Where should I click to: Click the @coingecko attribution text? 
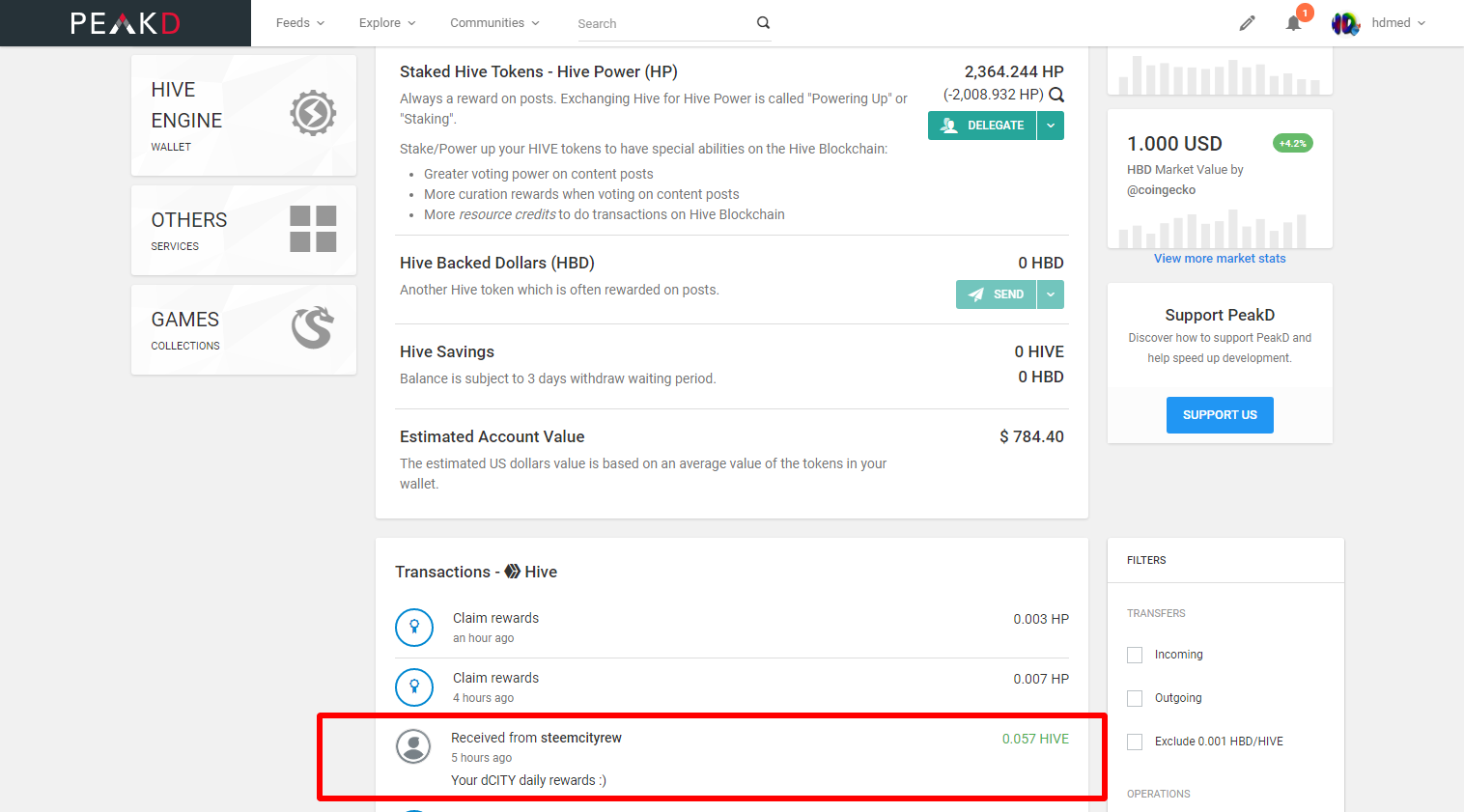click(1162, 190)
